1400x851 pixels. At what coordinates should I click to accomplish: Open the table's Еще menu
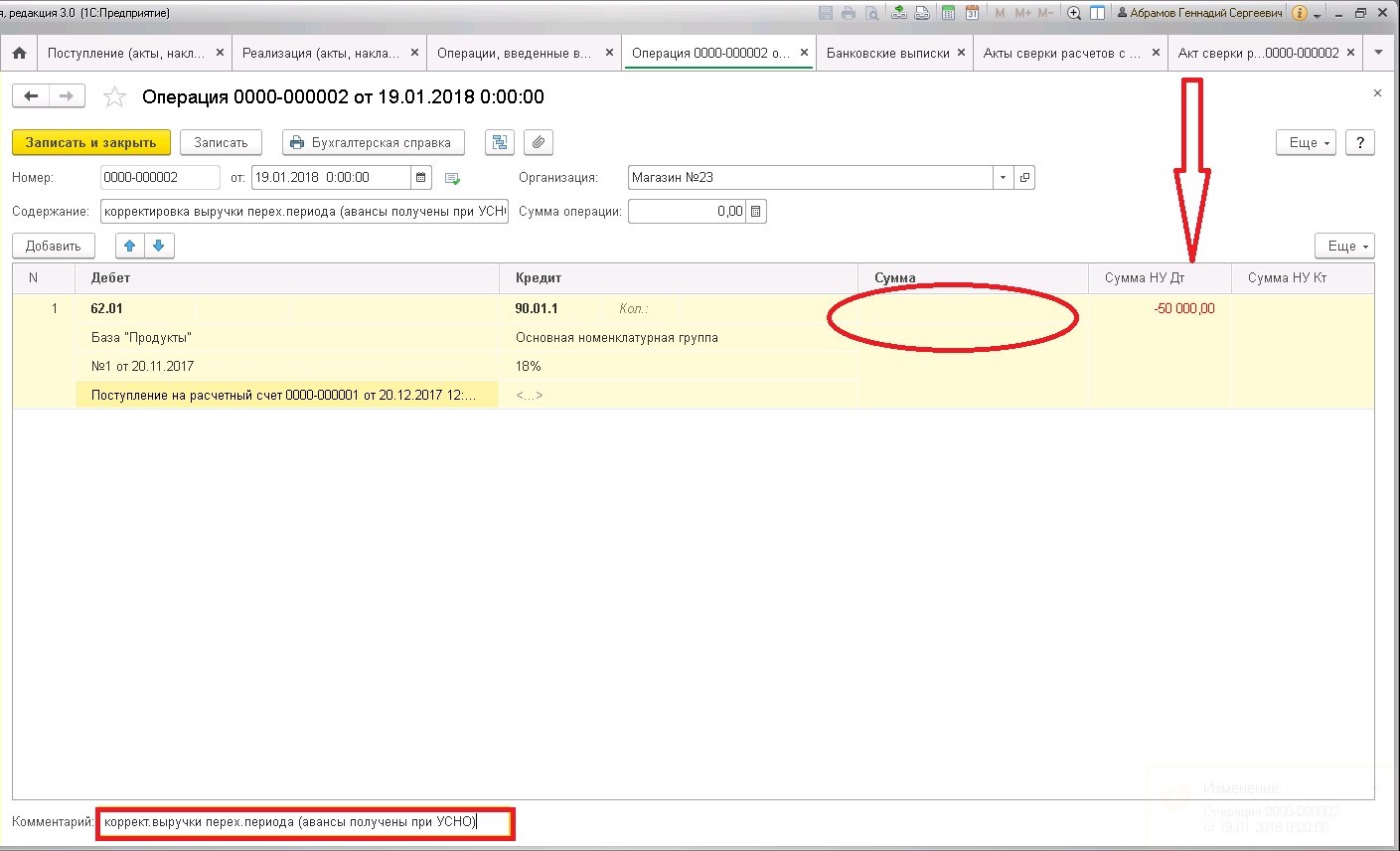pyautogui.click(x=1344, y=246)
